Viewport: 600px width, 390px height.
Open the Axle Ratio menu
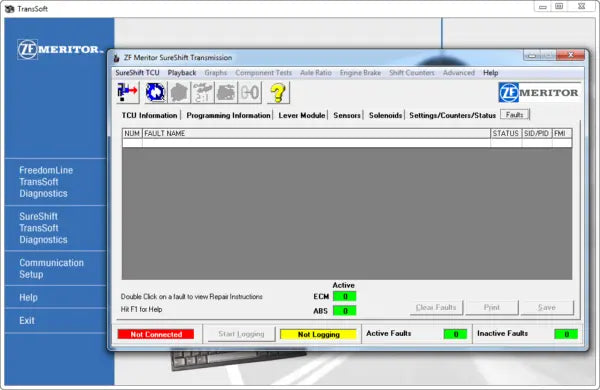[316, 73]
